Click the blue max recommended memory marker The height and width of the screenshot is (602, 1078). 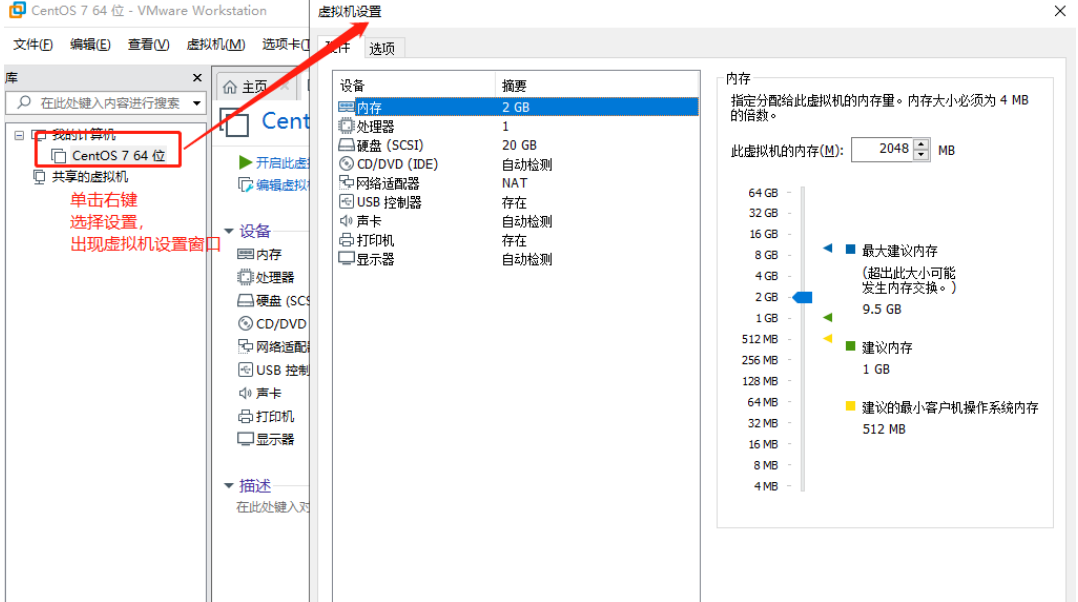[x=828, y=248]
